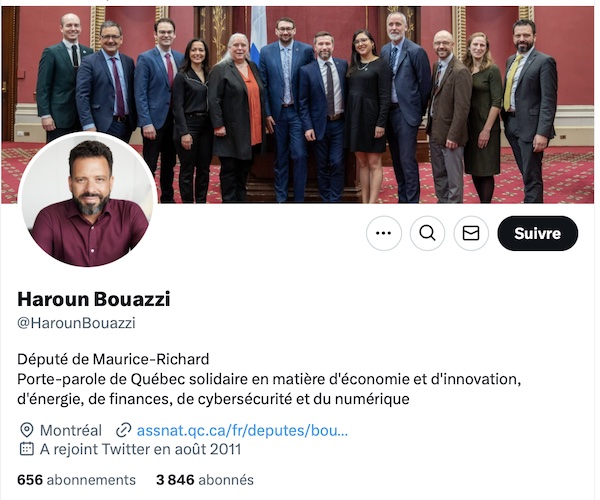Click the link chain icon beside URL
The width and height of the screenshot is (600, 500).
click(x=124, y=430)
